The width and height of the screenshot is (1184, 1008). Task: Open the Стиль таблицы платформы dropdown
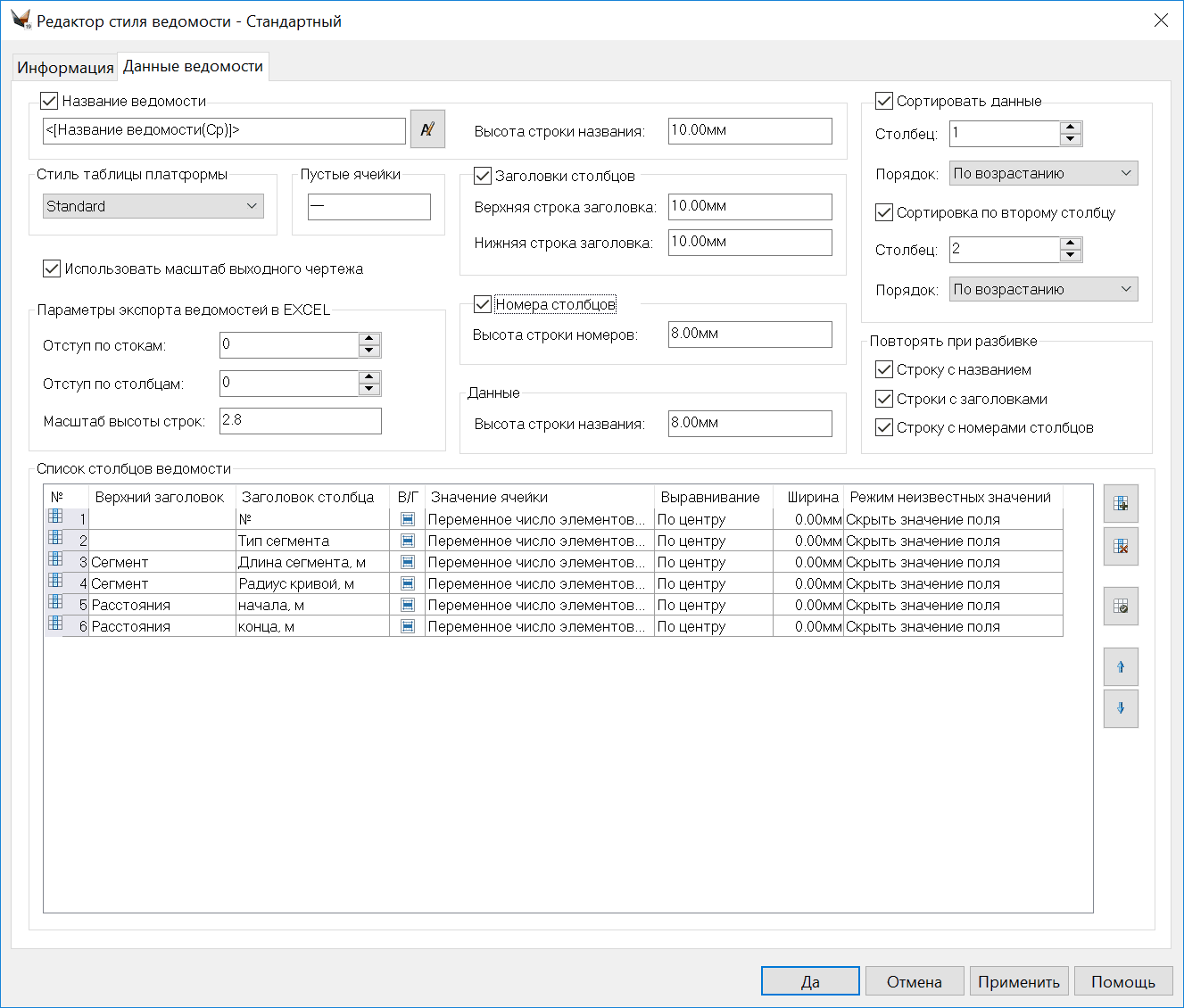pos(153,206)
